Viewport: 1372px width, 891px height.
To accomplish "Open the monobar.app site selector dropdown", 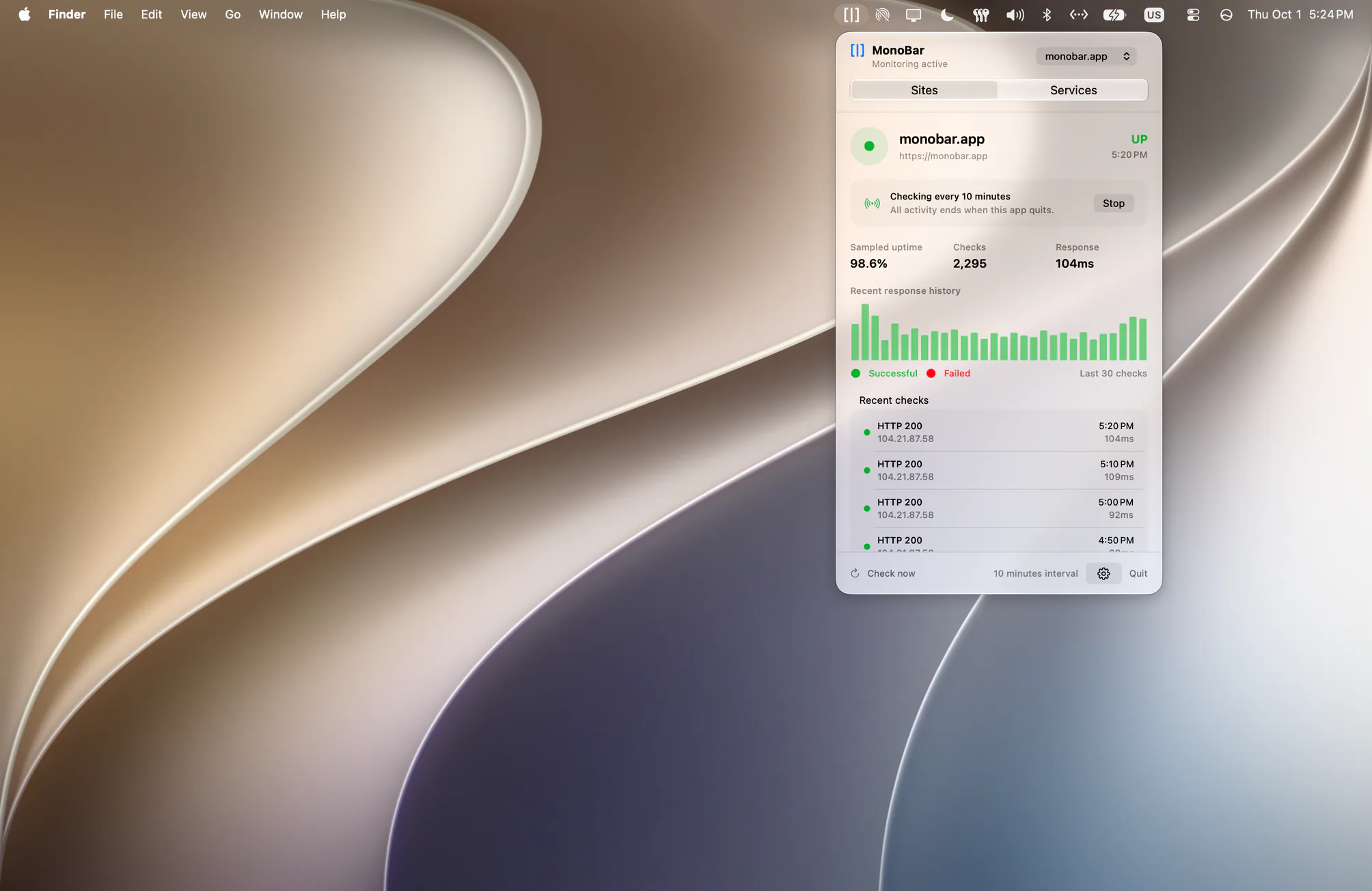I will [1086, 56].
